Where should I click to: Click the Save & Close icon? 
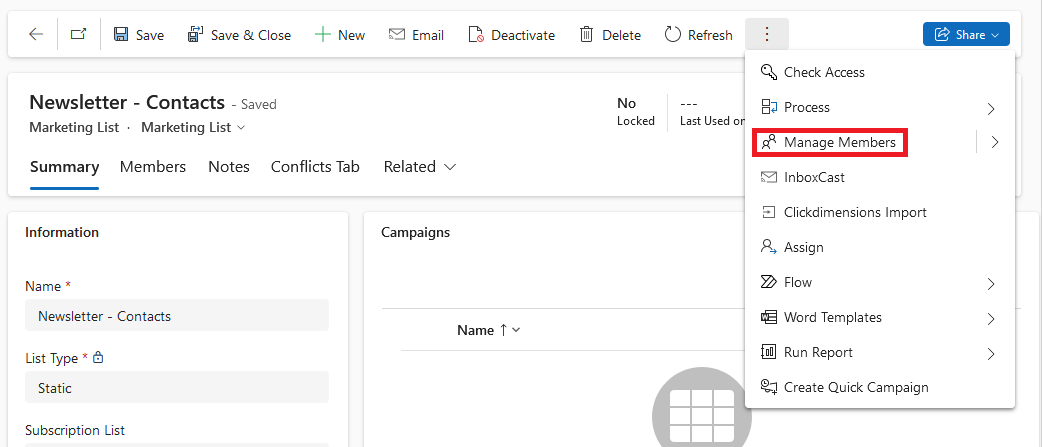196,35
